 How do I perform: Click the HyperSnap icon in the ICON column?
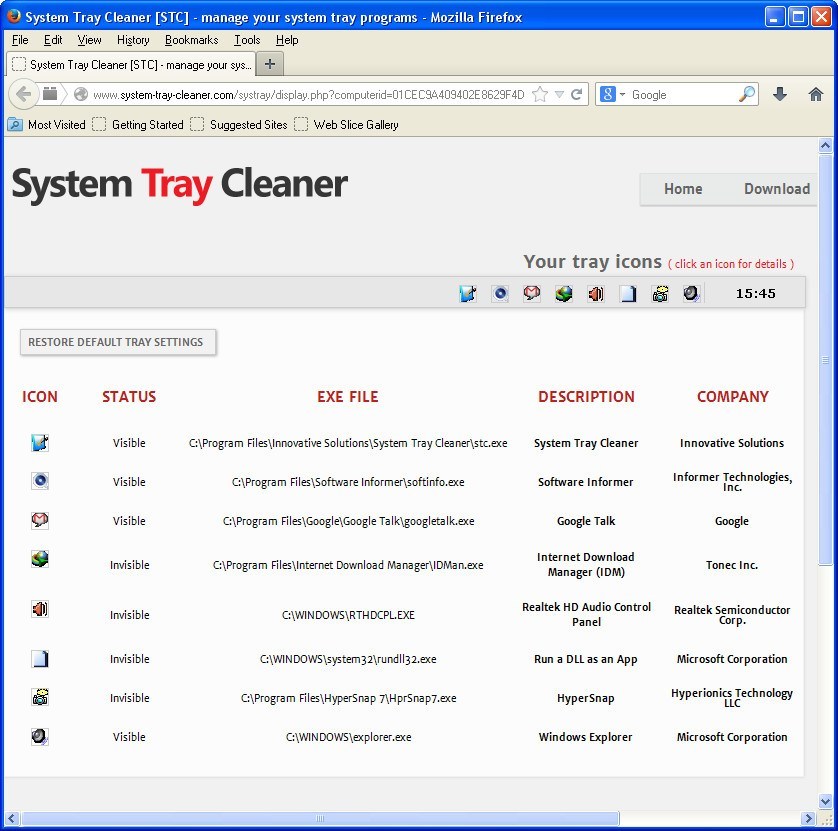click(x=39, y=697)
